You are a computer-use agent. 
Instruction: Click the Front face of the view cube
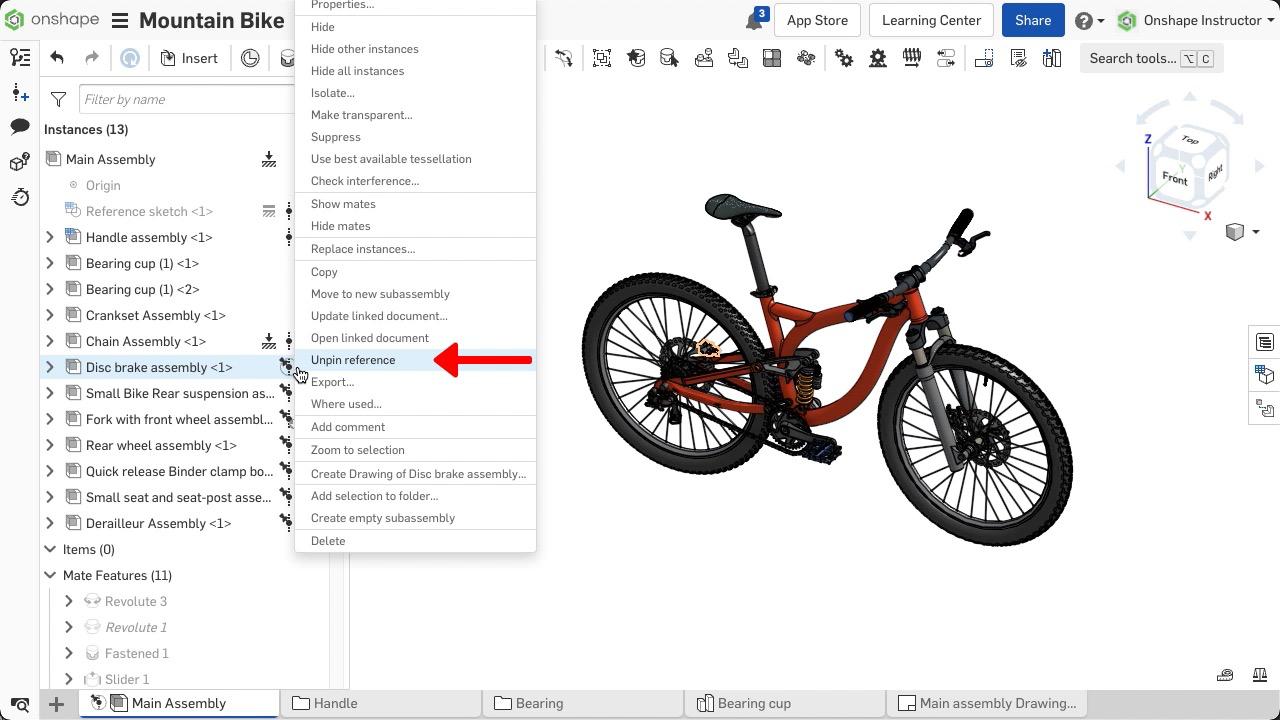click(x=1174, y=179)
